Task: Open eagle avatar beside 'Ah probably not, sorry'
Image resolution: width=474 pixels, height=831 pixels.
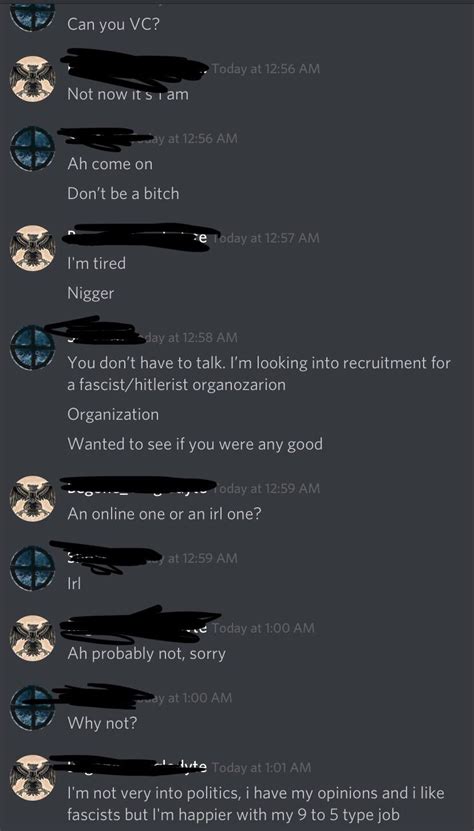Action: point(32,638)
